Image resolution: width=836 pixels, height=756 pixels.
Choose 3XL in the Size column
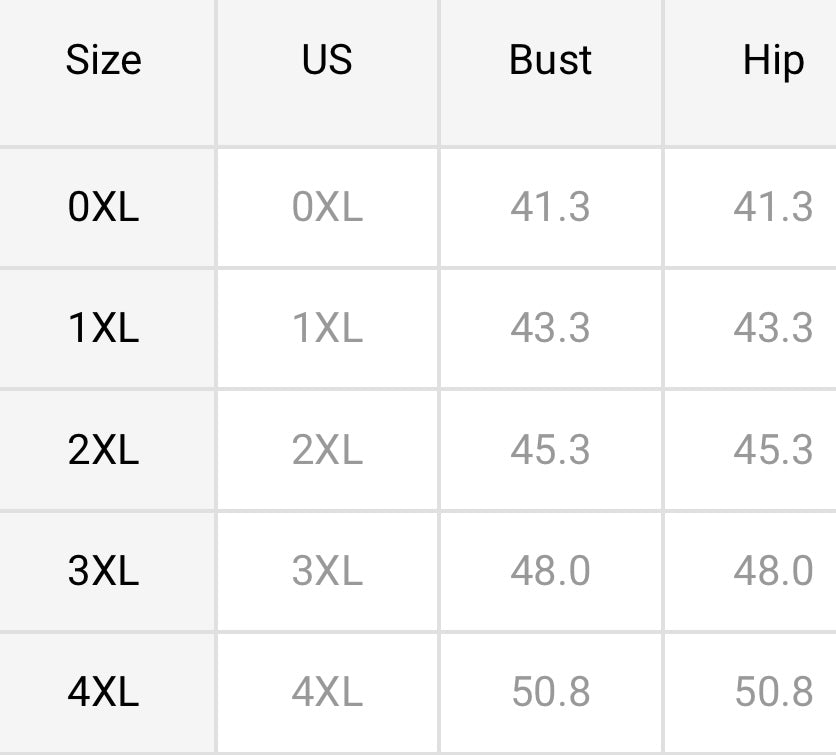pyautogui.click(x=104, y=572)
